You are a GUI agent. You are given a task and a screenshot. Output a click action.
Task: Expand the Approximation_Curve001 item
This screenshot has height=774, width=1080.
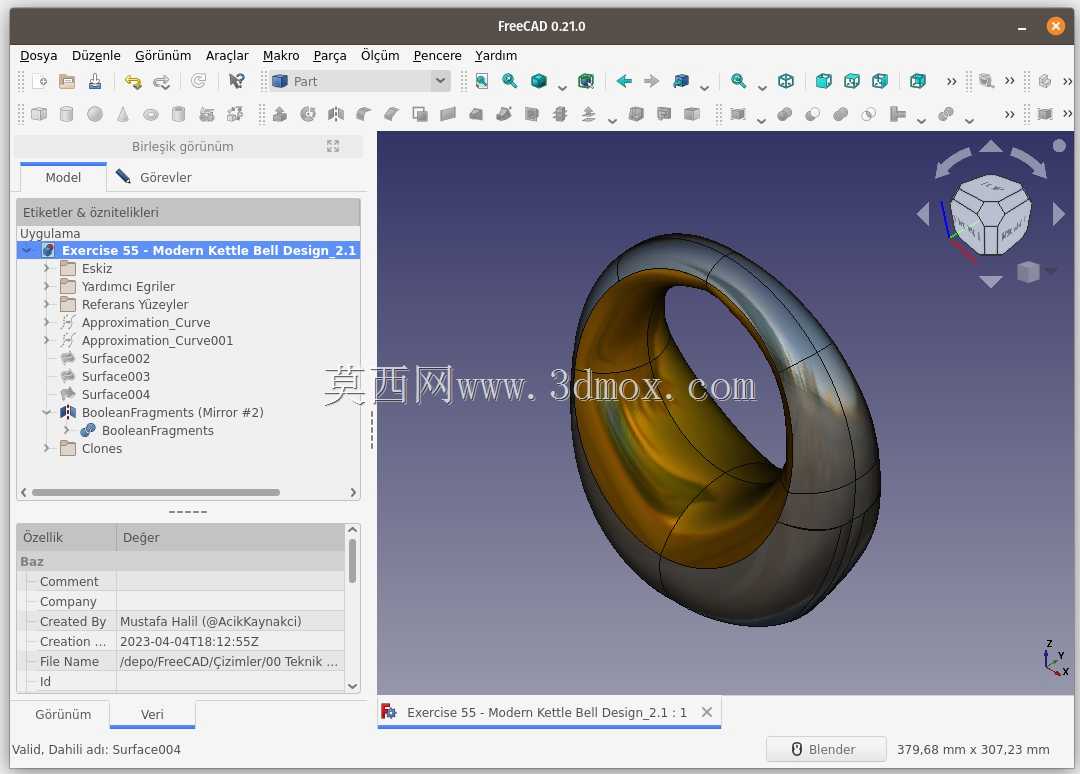[47, 340]
